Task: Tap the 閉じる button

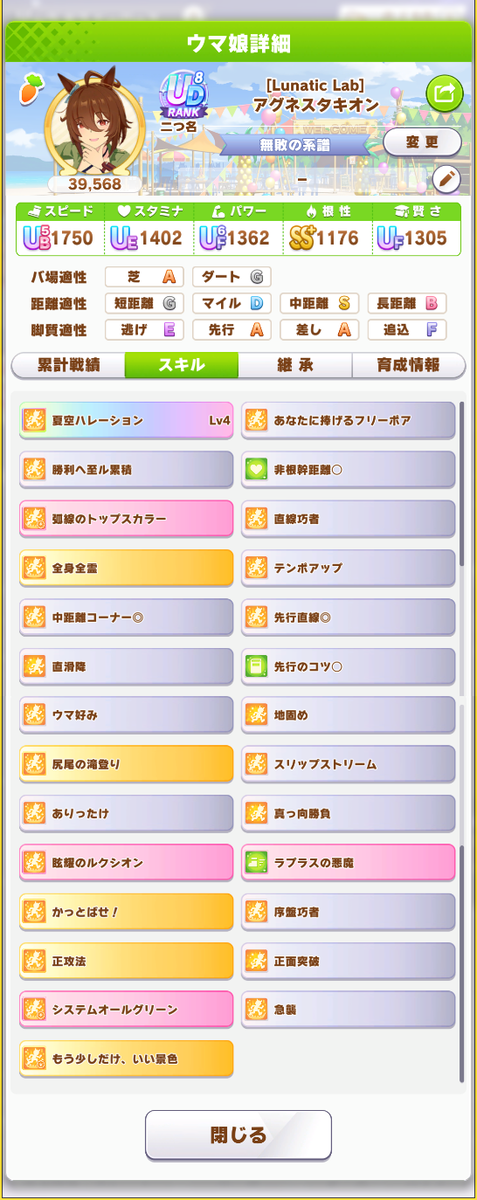Action: [x=238, y=1135]
